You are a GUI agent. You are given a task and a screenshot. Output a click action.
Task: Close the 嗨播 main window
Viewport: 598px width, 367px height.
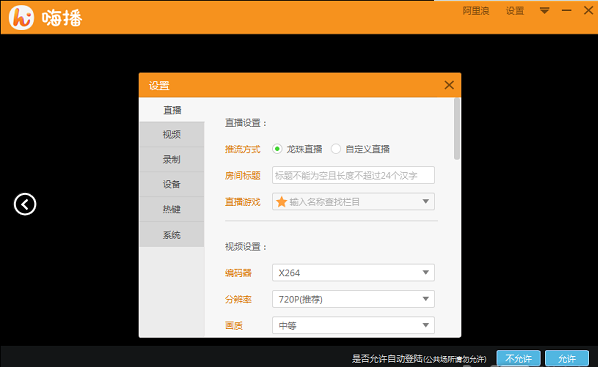[x=588, y=10]
